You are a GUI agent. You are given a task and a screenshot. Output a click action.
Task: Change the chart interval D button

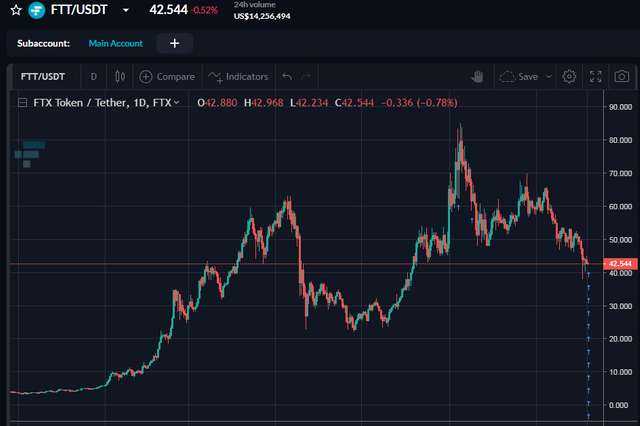93,77
